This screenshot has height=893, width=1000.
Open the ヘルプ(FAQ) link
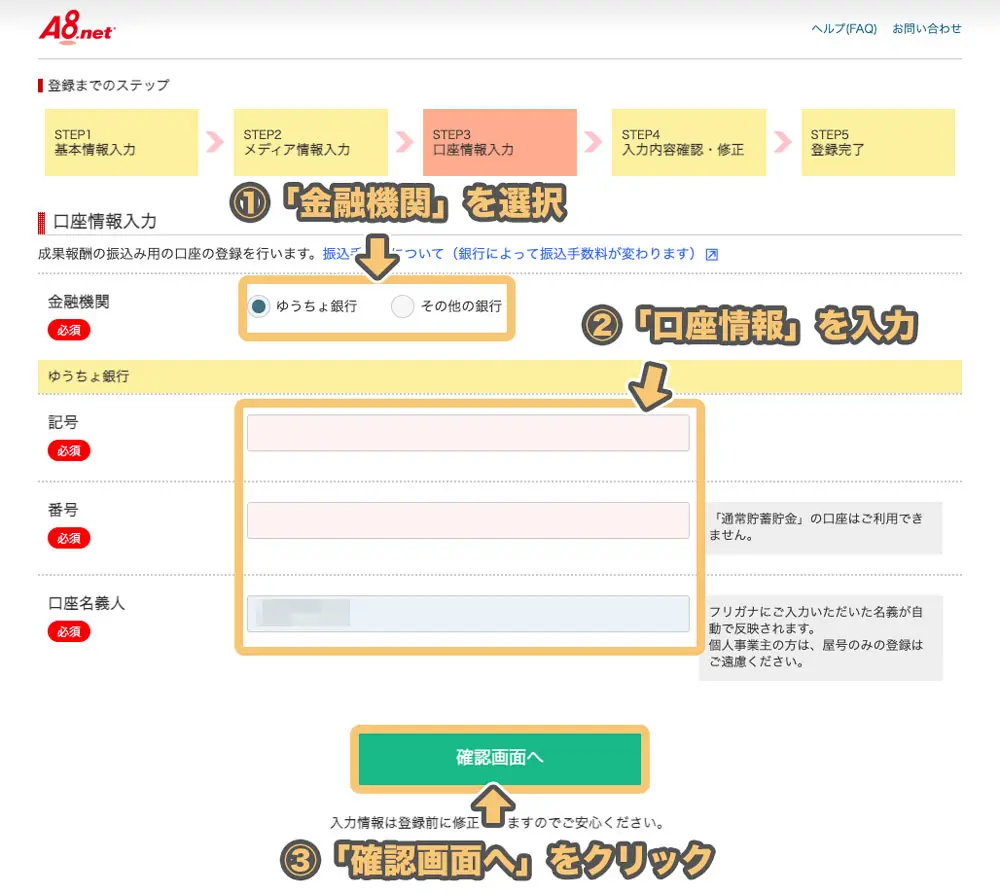(x=844, y=29)
